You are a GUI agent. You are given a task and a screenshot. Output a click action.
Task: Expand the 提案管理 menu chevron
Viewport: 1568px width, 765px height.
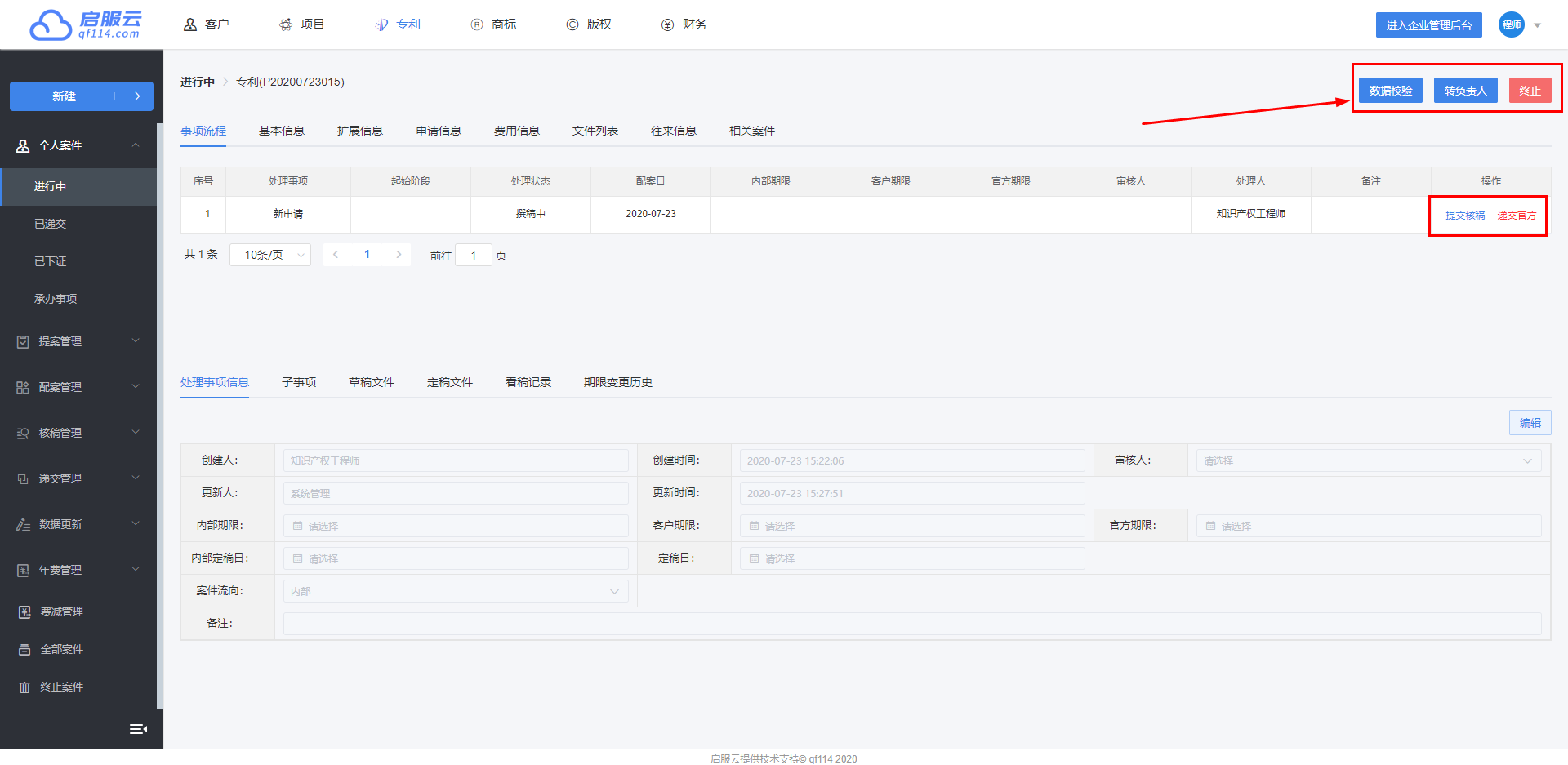pos(136,340)
